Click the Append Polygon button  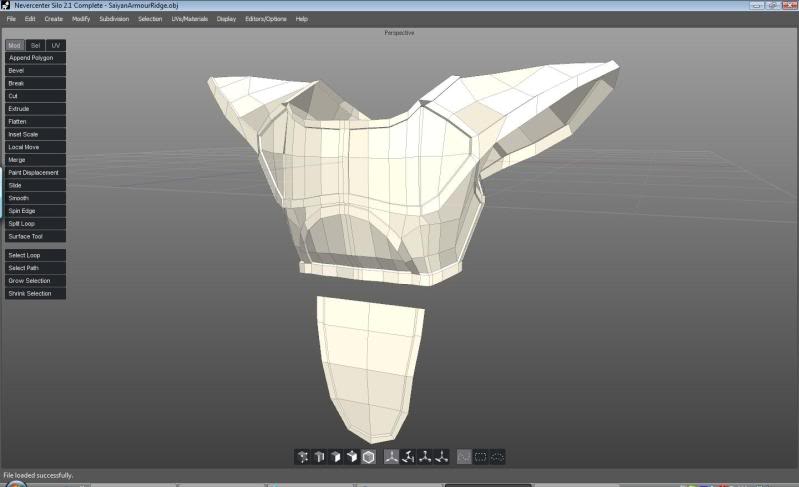tap(35, 58)
